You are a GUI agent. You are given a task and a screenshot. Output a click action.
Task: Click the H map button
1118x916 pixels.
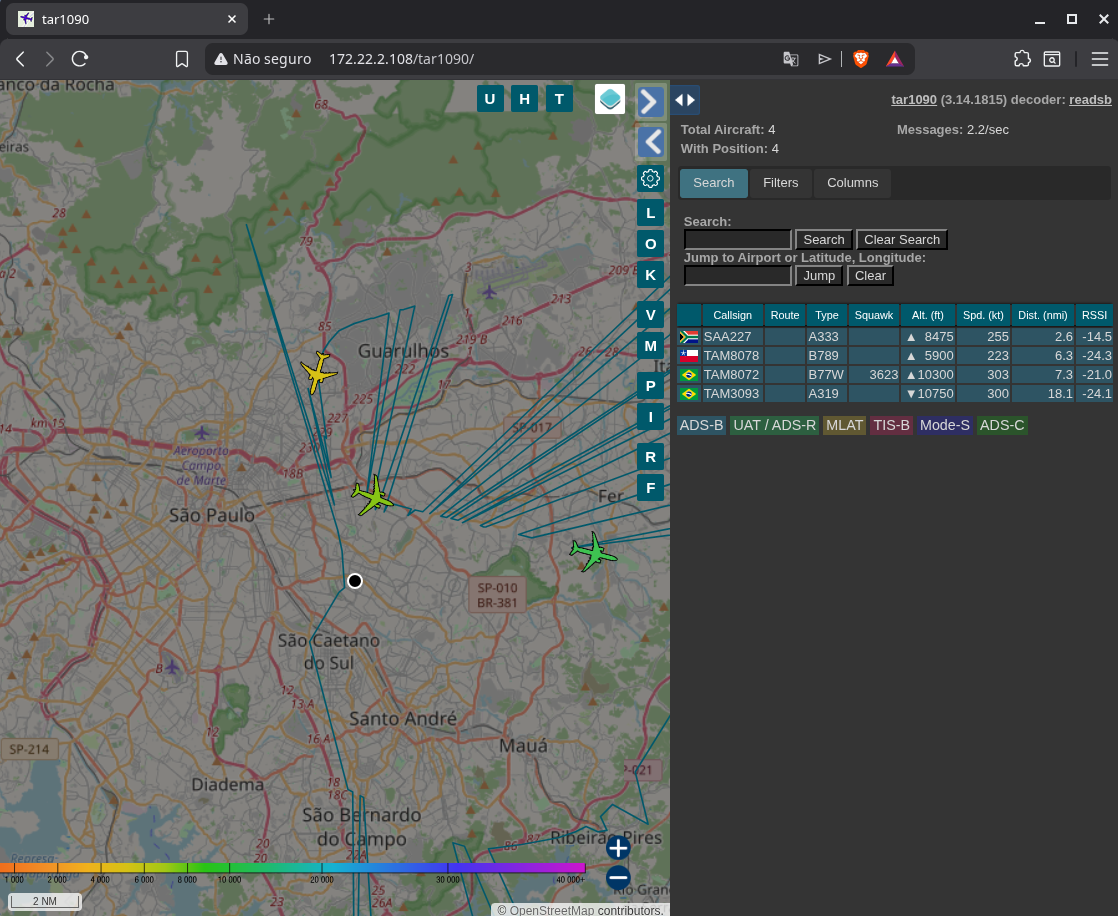[x=525, y=99]
